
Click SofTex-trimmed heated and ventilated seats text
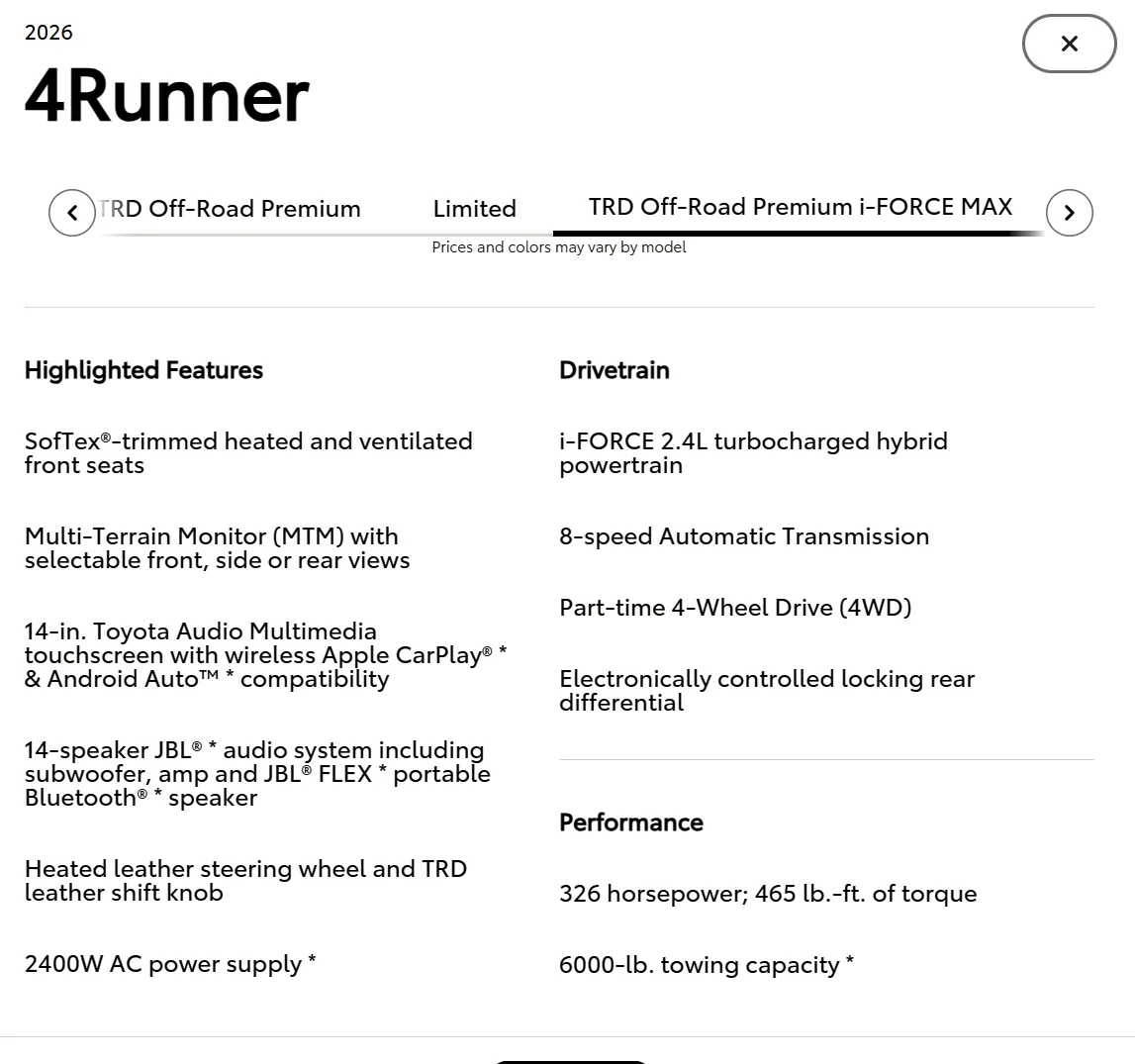(248, 453)
